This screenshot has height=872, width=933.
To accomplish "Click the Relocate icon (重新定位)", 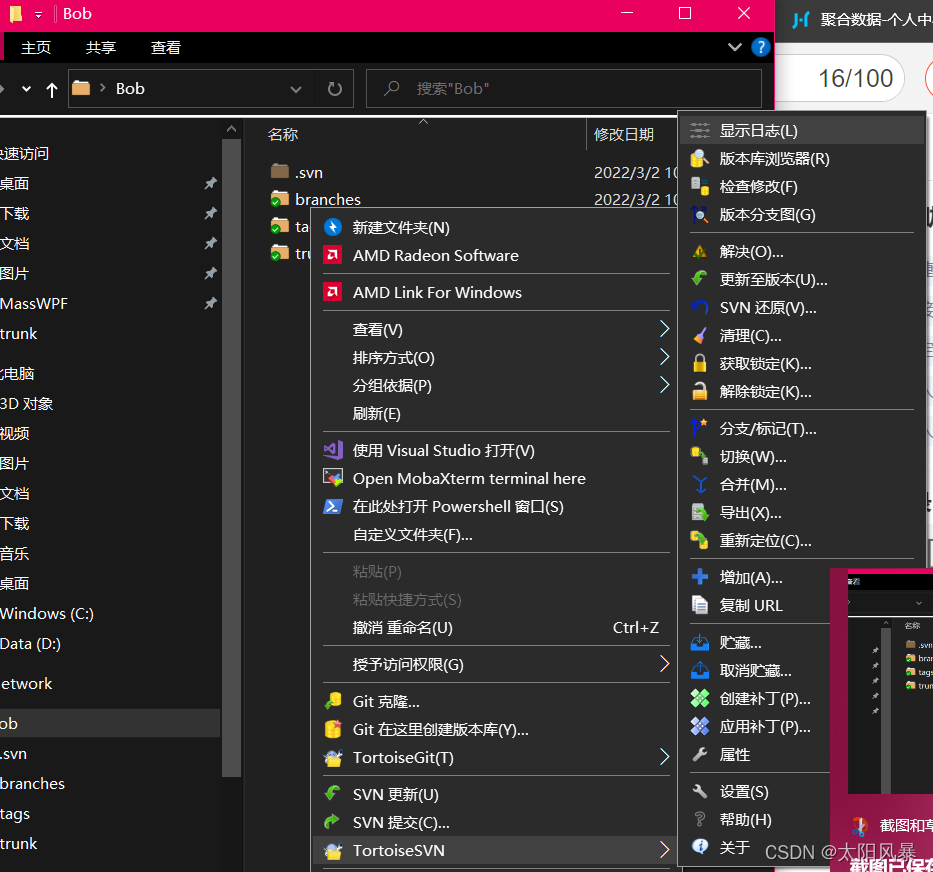I will point(700,540).
